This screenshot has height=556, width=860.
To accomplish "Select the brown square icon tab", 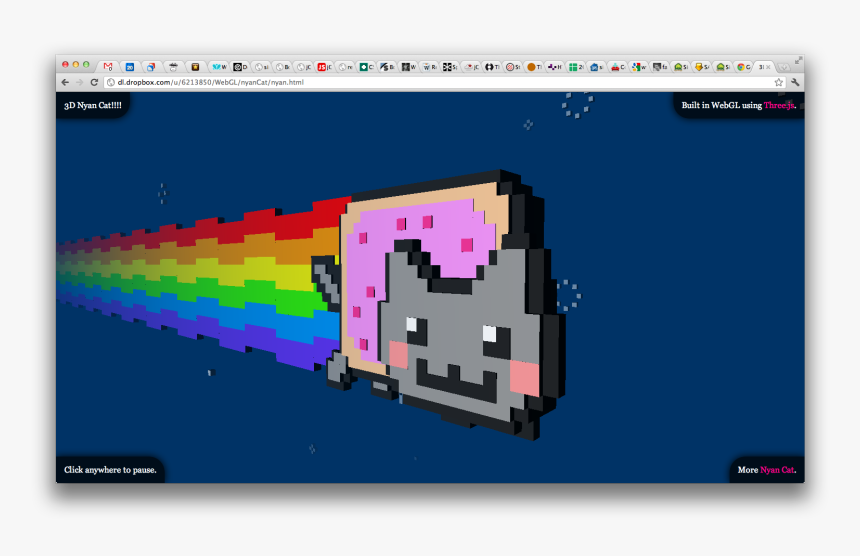I will pyautogui.click(x=195, y=67).
